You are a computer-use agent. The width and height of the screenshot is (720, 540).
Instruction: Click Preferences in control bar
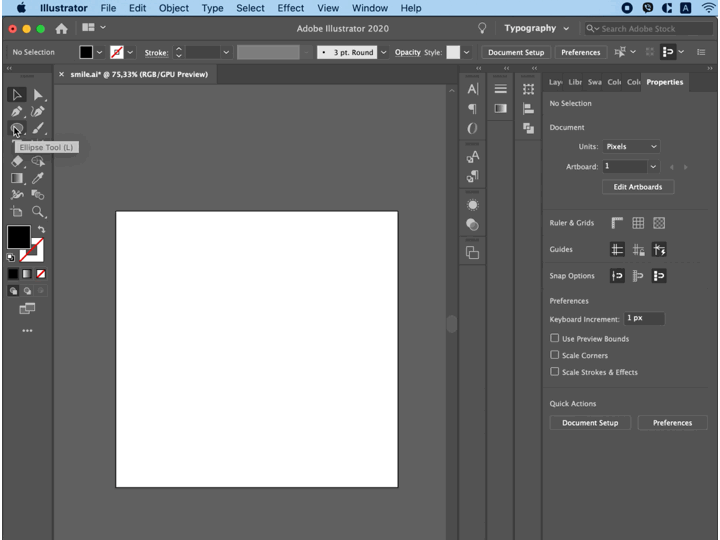tap(580, 52)
